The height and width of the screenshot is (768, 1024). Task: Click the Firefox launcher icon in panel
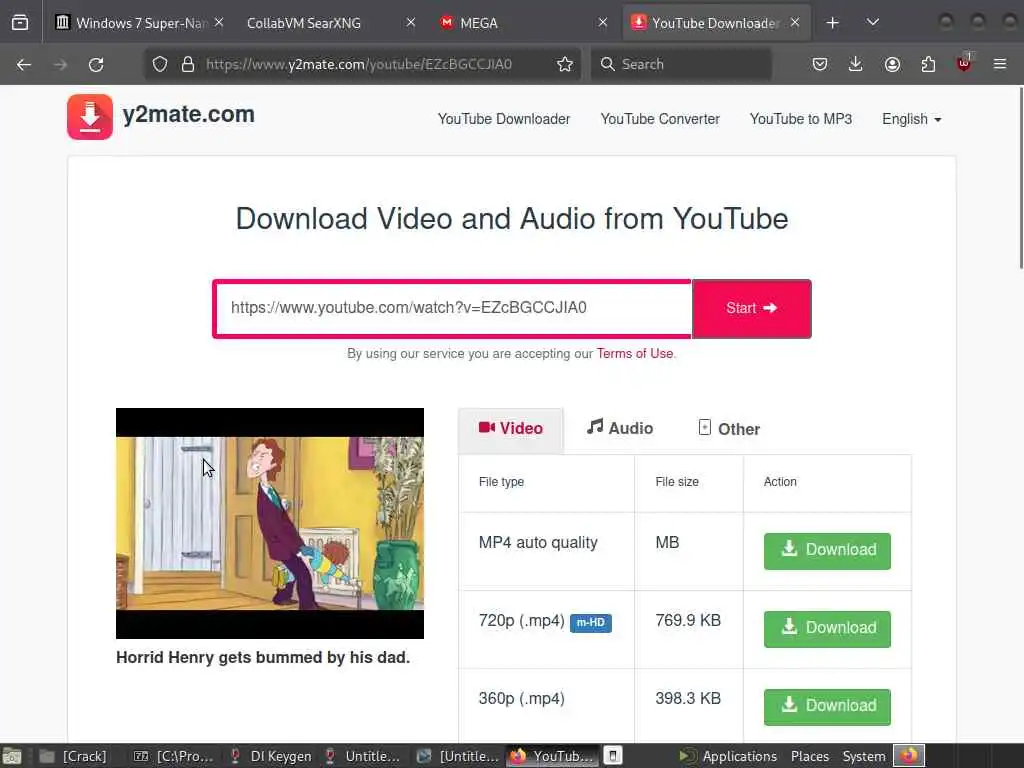pos(909,756)
